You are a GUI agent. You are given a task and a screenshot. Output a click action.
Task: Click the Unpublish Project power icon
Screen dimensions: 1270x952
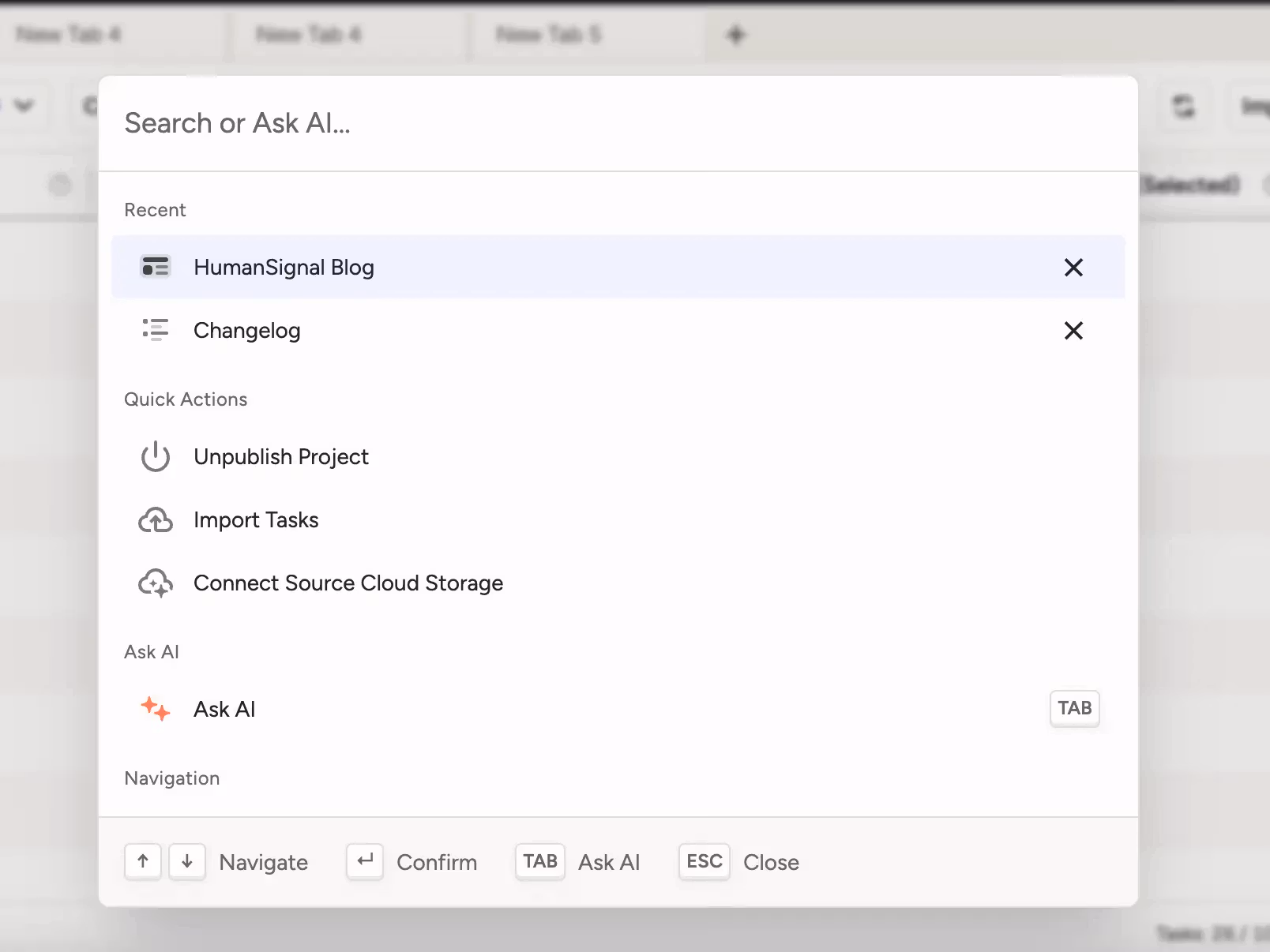156,456
